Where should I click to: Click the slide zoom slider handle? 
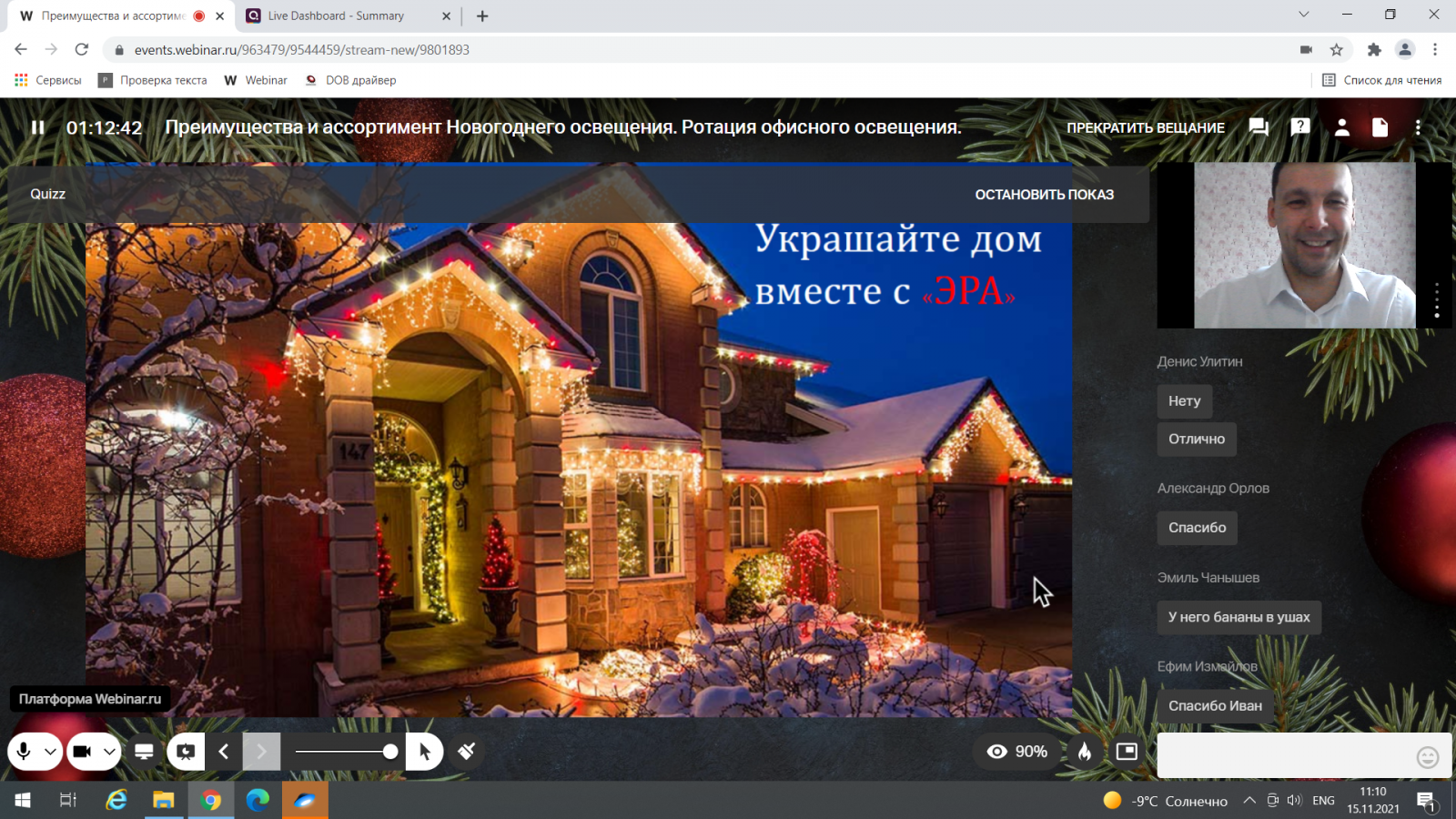coord(390,752)
